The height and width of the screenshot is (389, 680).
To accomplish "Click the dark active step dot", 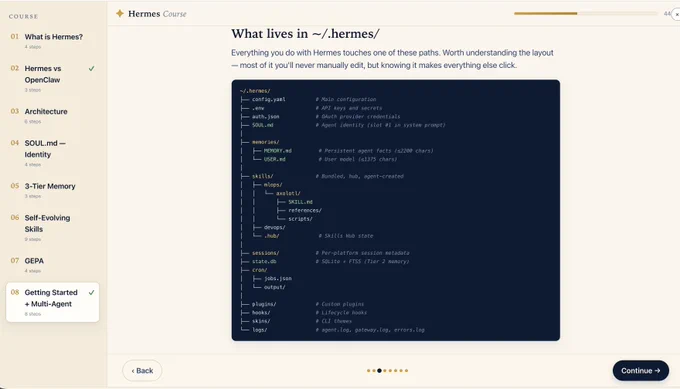I will [x=379, y=371].
